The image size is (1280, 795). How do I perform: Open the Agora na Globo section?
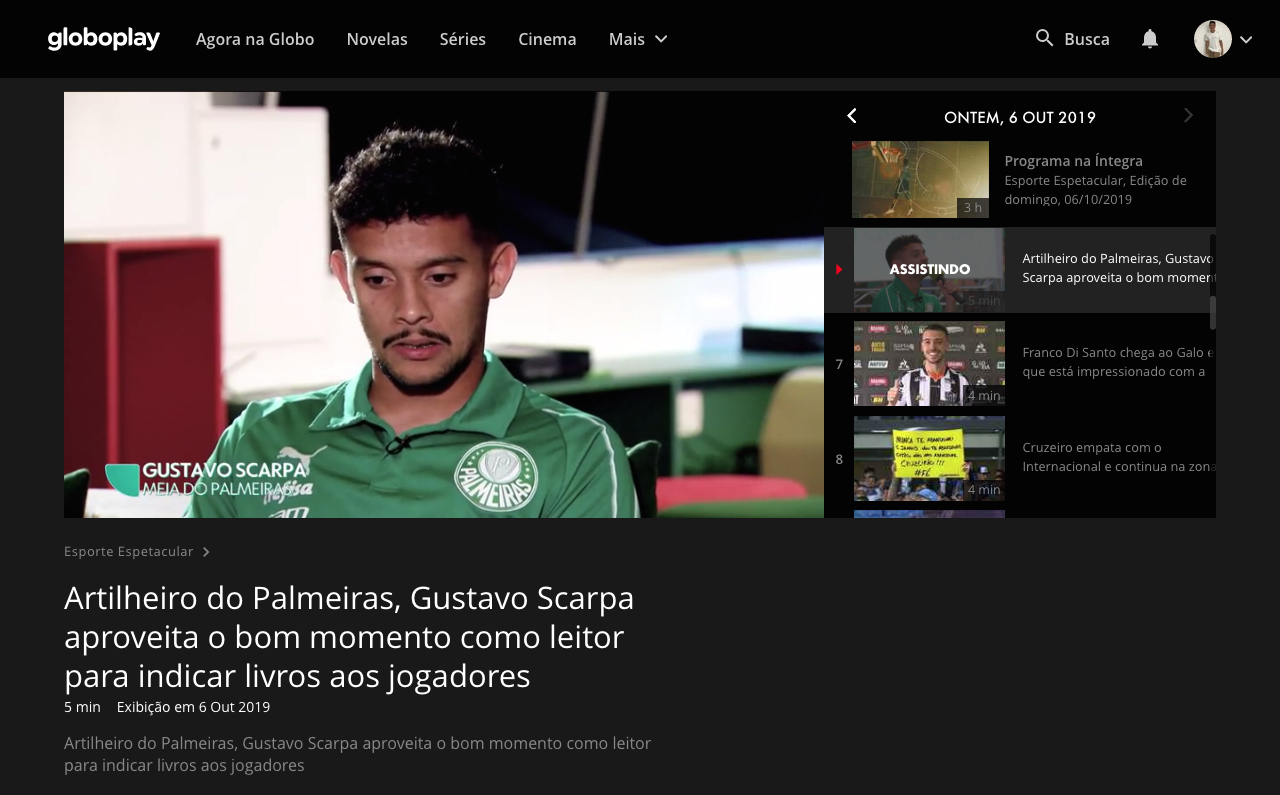click(x=255, y=39)
